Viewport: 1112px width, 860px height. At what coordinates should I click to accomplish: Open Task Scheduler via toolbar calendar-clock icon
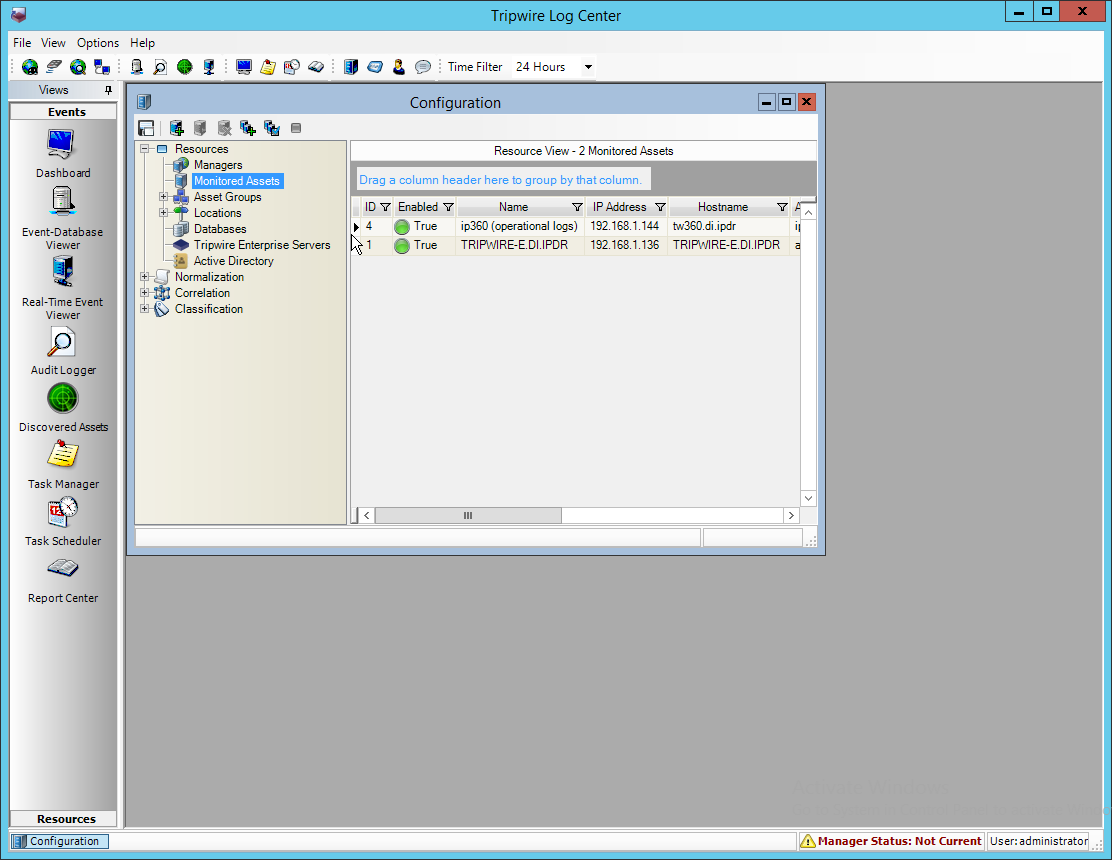[x=291, y=67]
